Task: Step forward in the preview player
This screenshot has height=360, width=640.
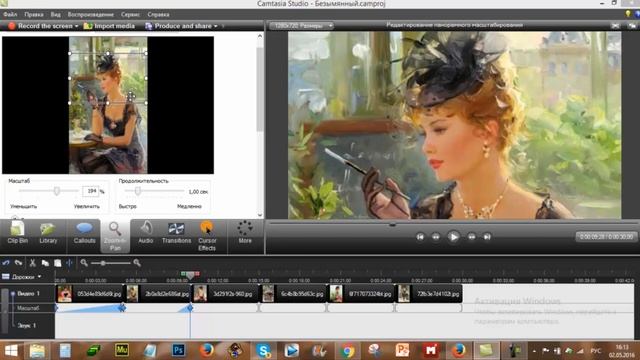Action: [x=471, y=237]
